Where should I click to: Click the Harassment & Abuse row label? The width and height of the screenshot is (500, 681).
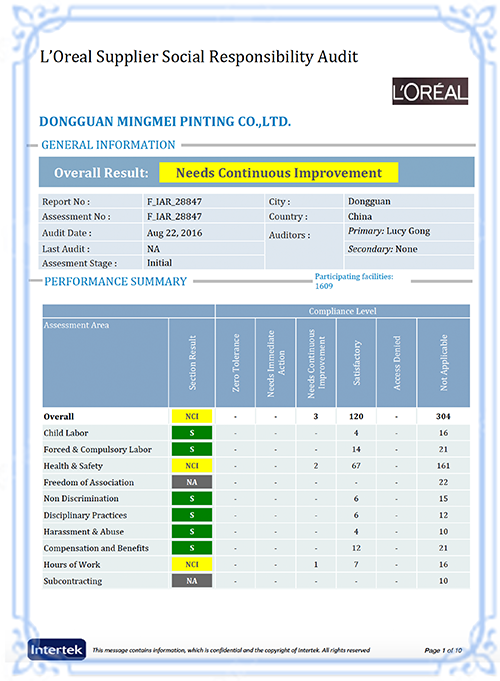pos(83,532)
